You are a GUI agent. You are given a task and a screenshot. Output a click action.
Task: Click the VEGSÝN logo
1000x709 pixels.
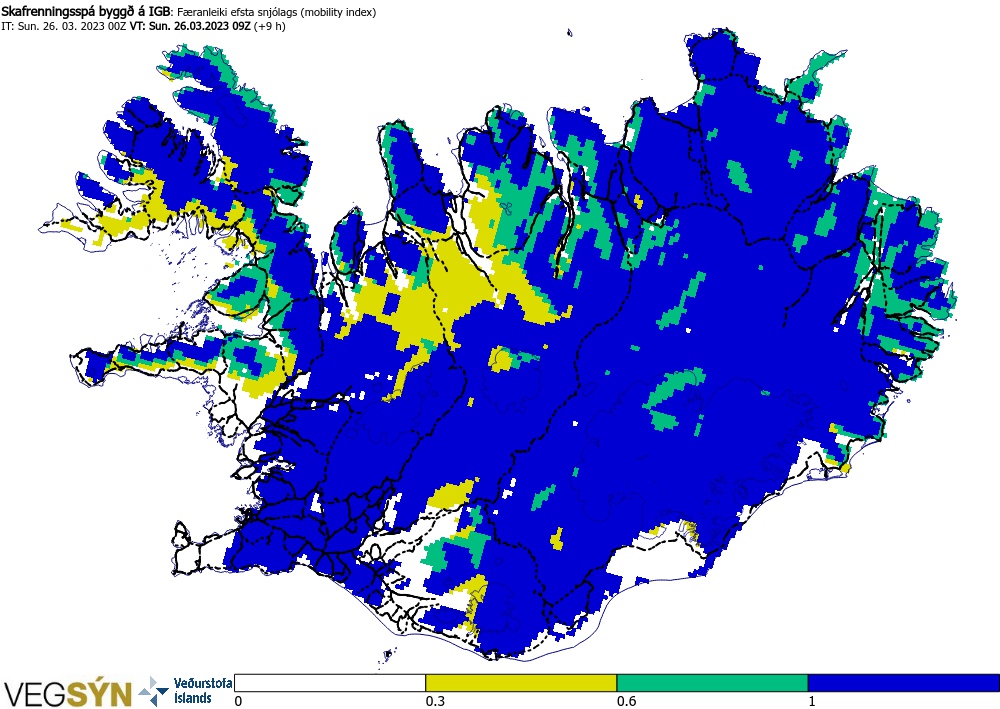67,693
